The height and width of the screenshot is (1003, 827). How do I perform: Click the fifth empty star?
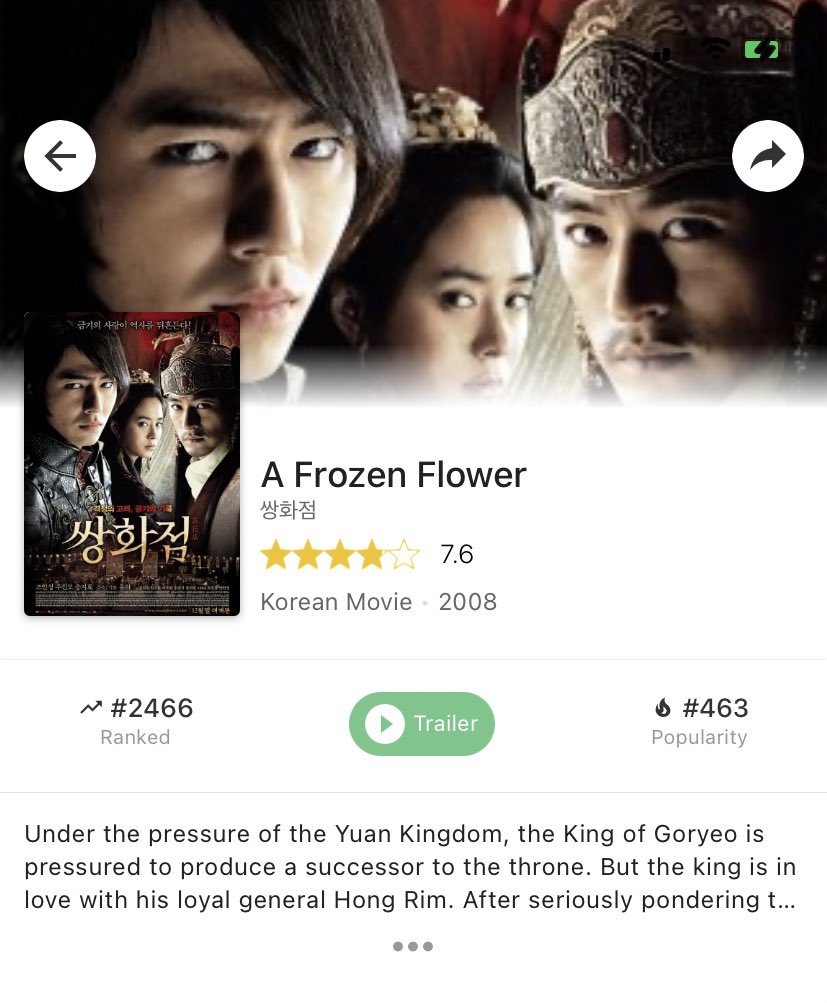404,555
